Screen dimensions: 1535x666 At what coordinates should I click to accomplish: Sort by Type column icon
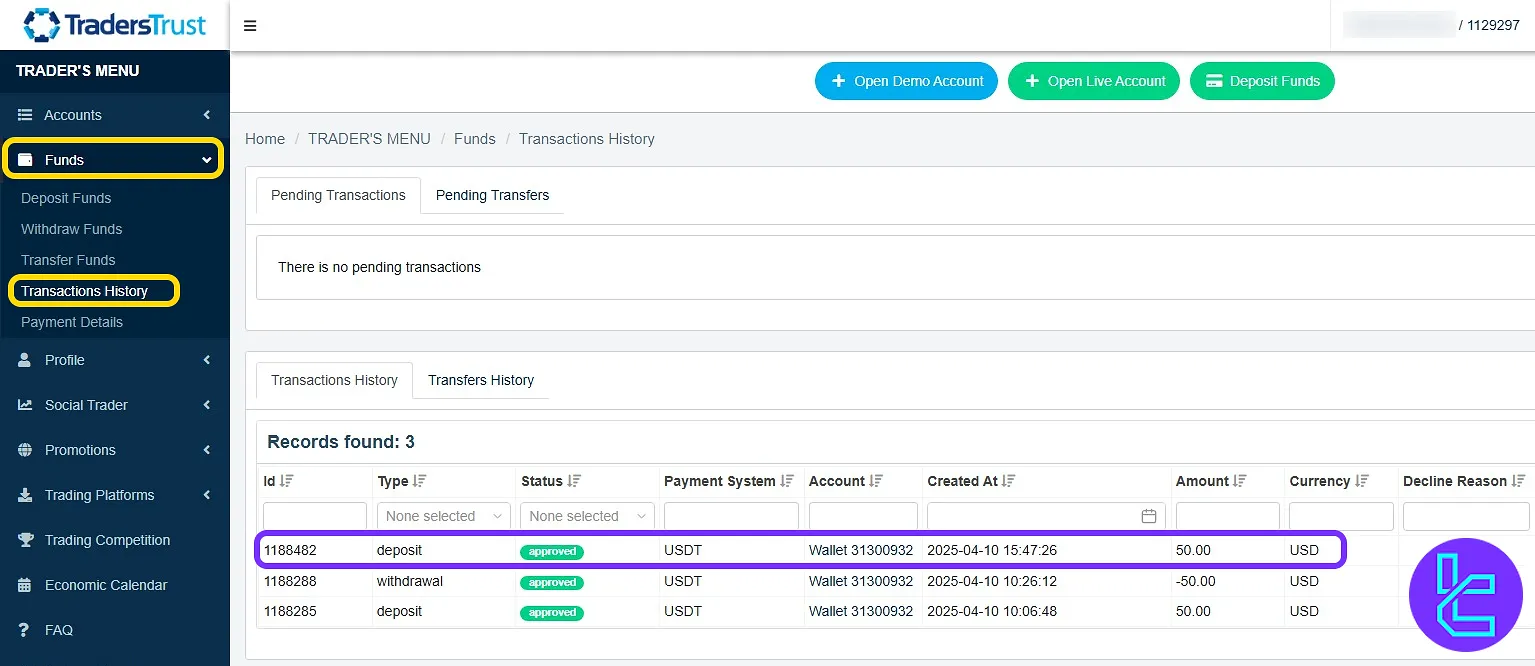click(420, 481)
